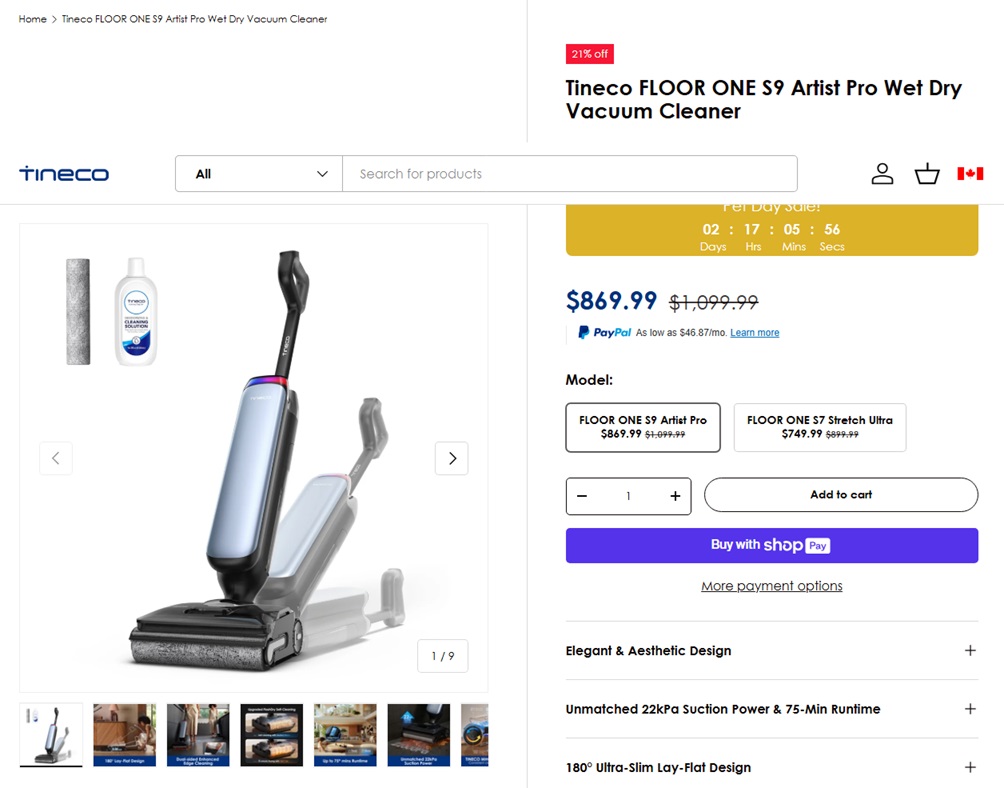Click the PayPal Learn more link
This screenshot has height=788, width=1004.
click(x=754, y=333)
